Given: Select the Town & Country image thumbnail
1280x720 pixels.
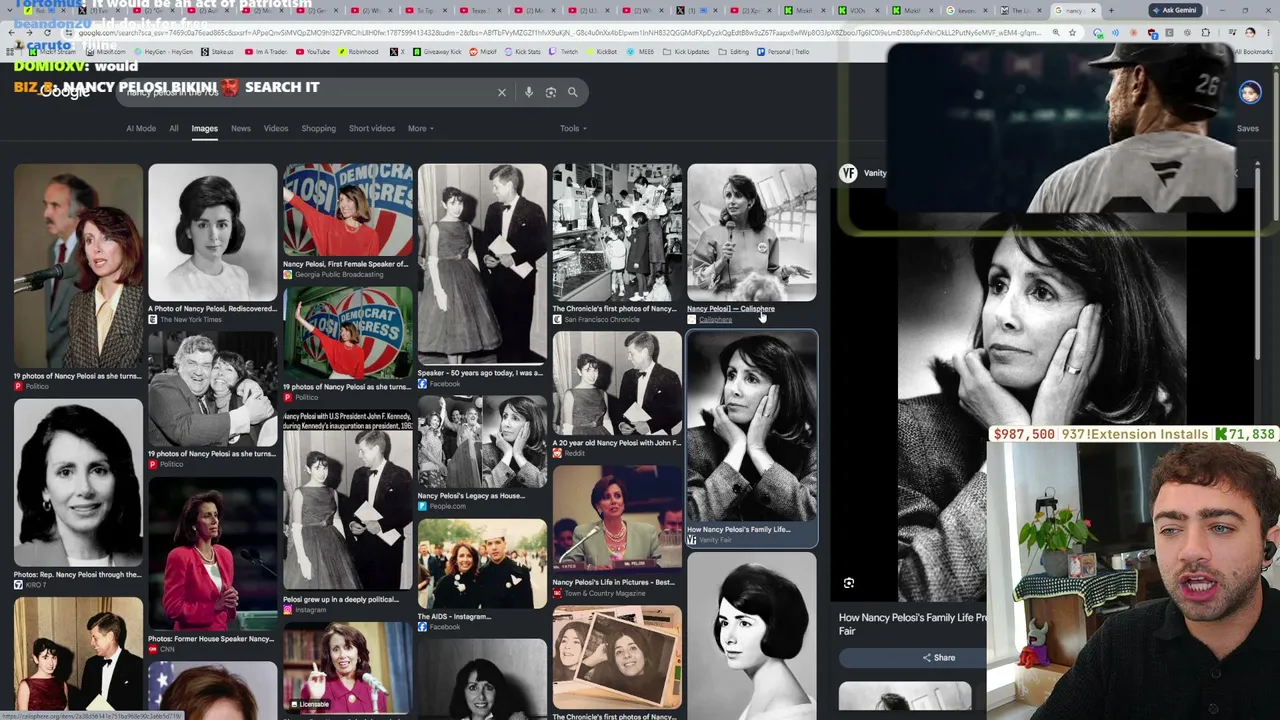Looking at the screenshot, I should 617,519.
